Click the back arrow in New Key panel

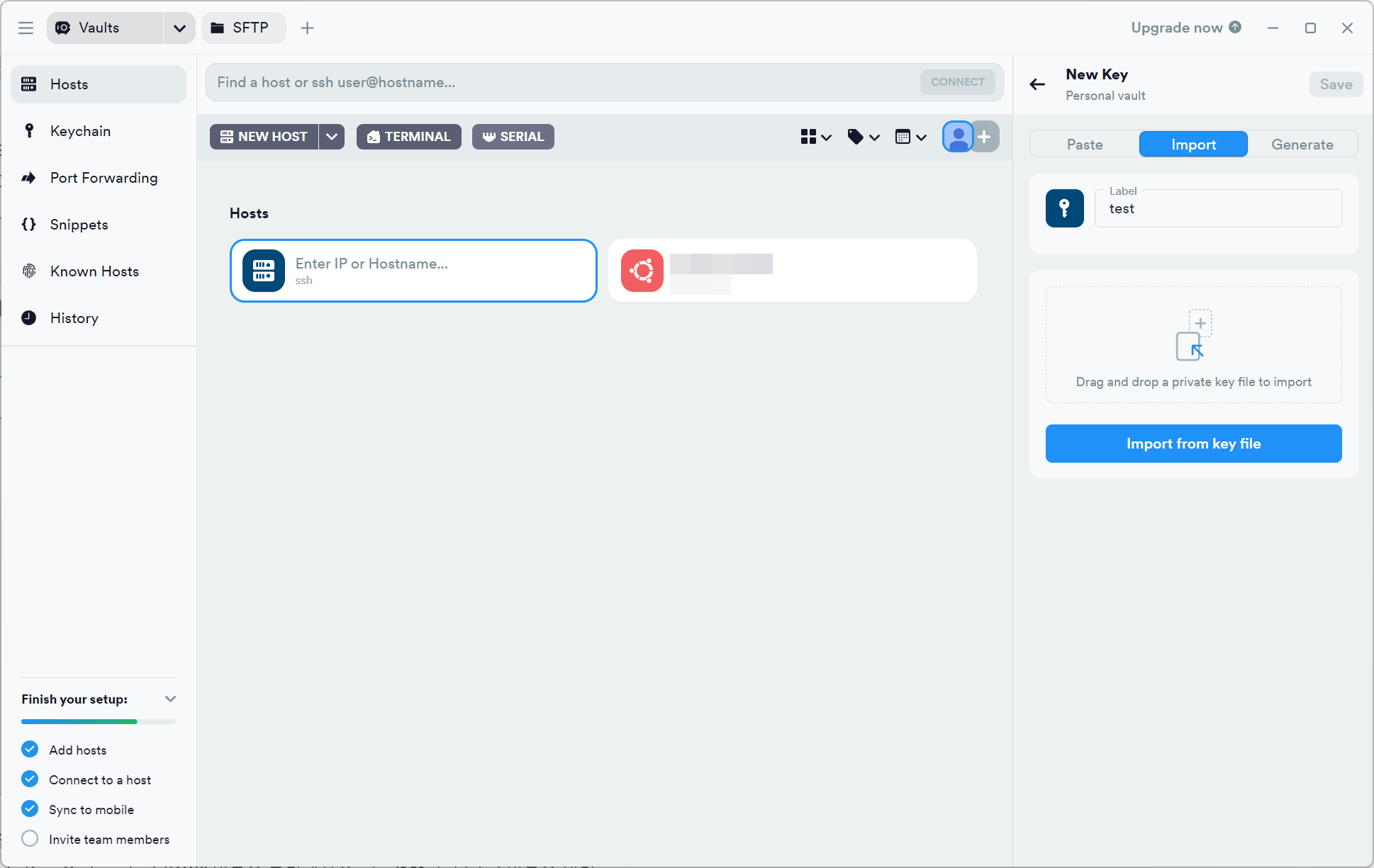click(1037, 84)
